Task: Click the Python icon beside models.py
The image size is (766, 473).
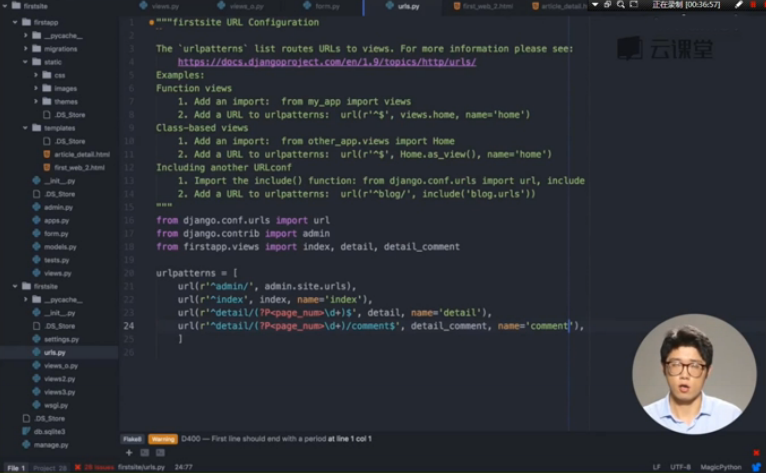Action: click(37, 246)
